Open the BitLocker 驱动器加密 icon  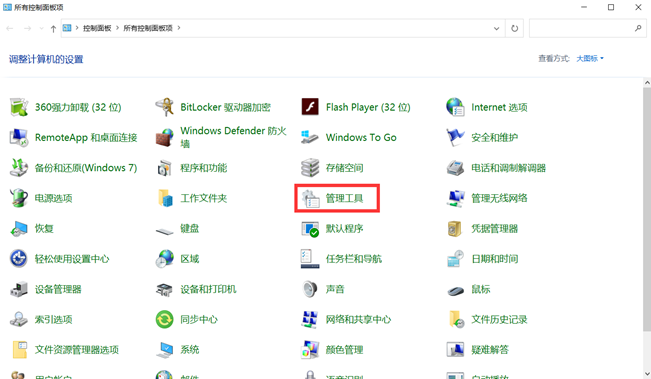point(164,107)
